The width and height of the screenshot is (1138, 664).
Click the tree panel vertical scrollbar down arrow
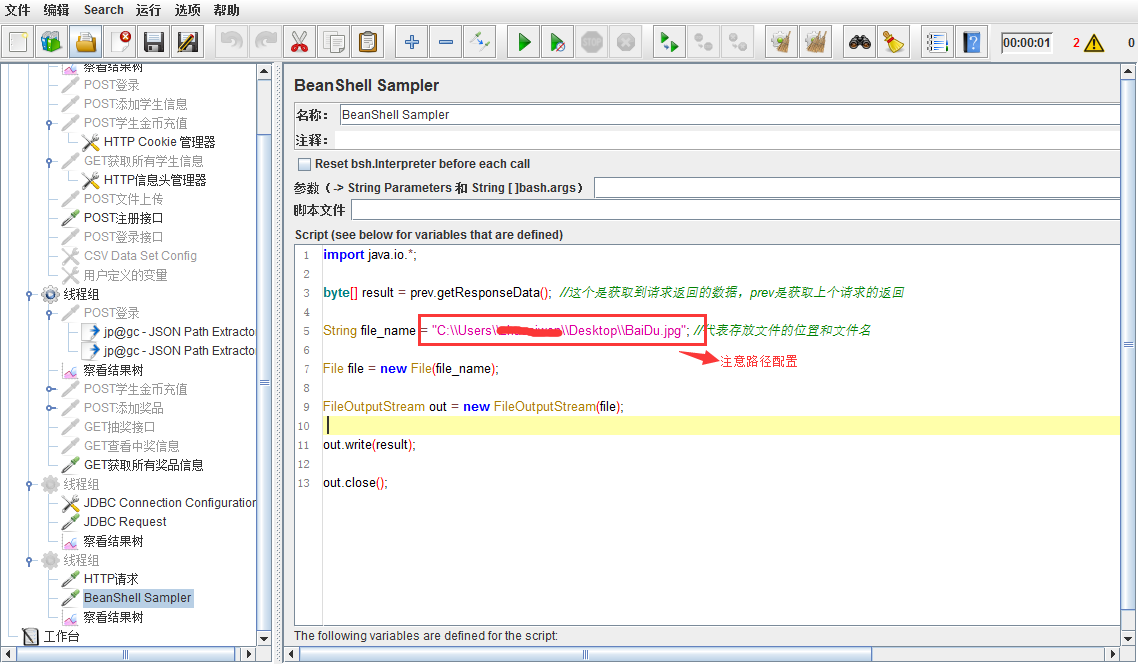point(264,638)
